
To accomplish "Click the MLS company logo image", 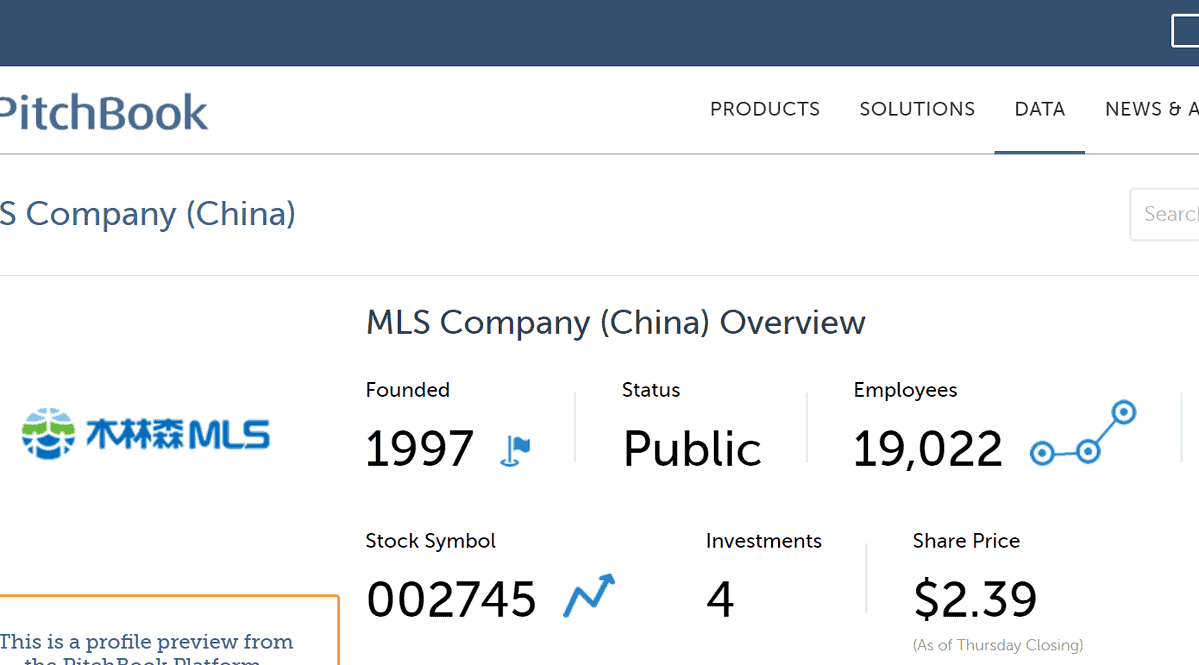I will pos(146,434).
